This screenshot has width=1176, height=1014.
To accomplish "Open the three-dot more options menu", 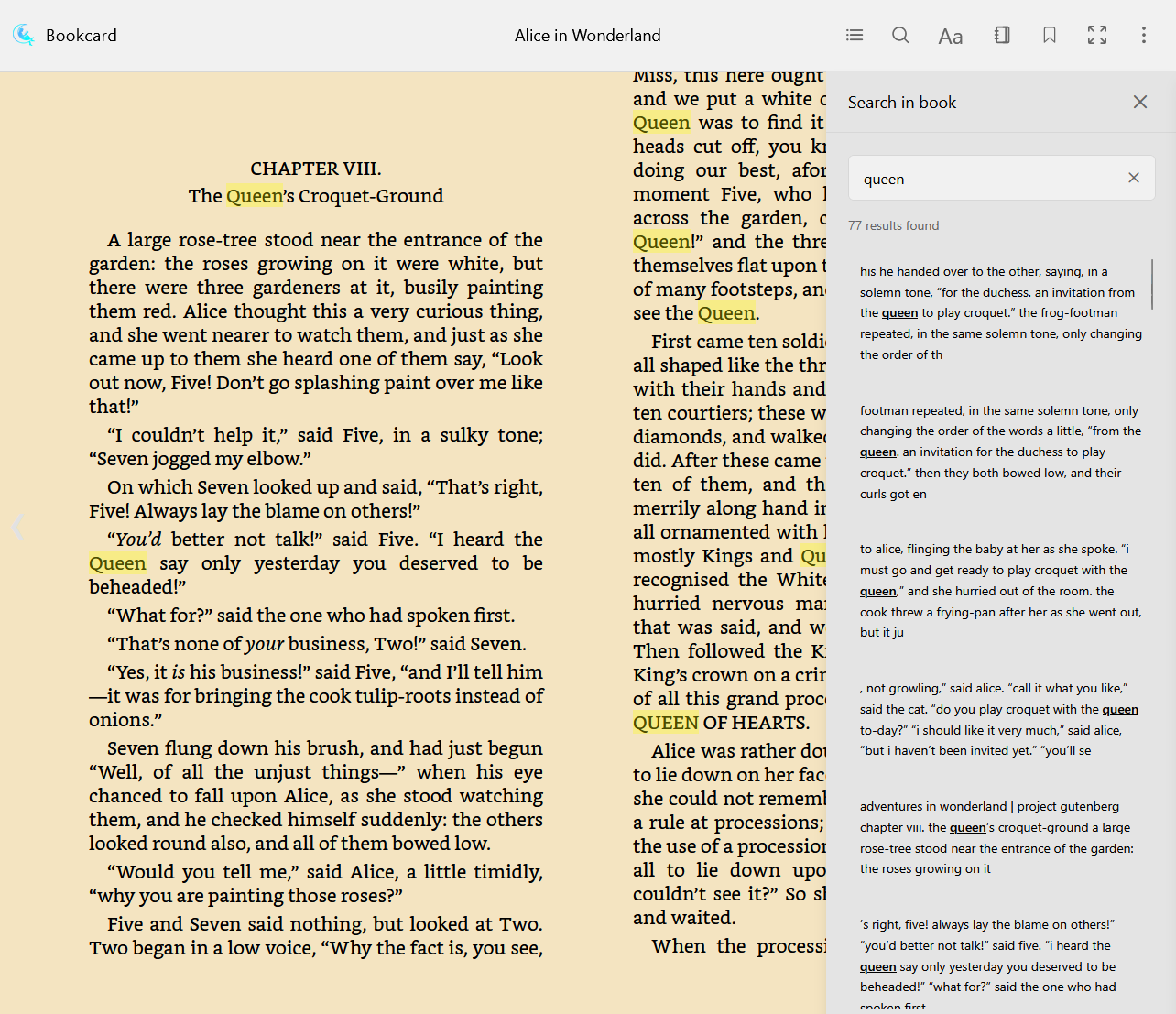I will tap(1143, 35).
